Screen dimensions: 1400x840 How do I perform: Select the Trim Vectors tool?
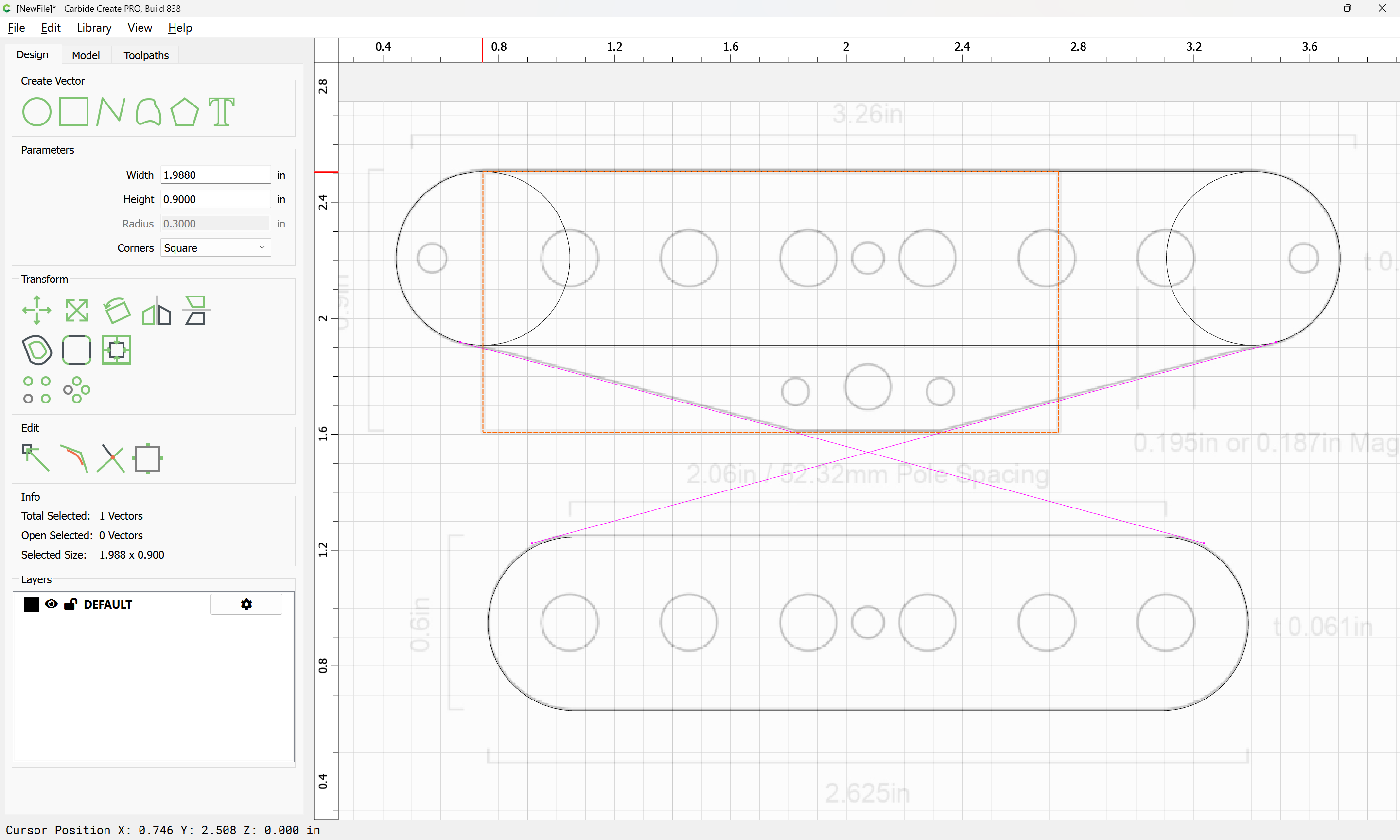111,458
